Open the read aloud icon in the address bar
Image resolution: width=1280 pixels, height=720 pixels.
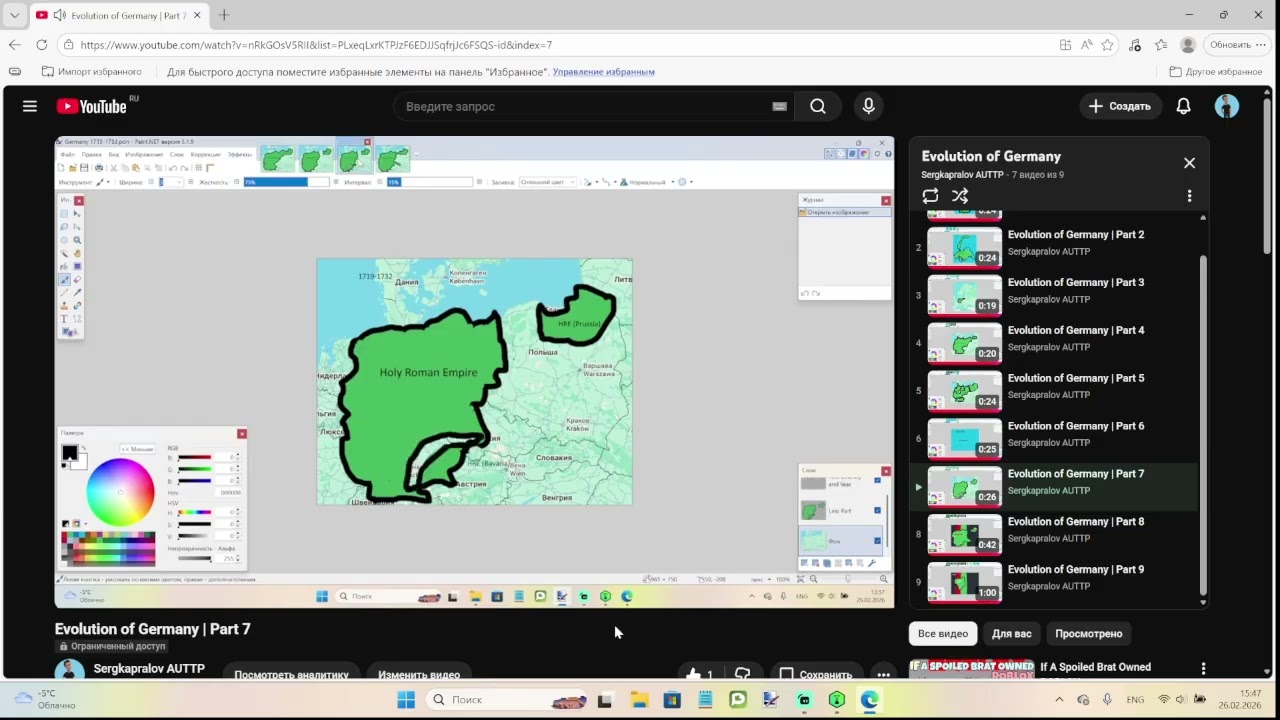coord(1086,45)
